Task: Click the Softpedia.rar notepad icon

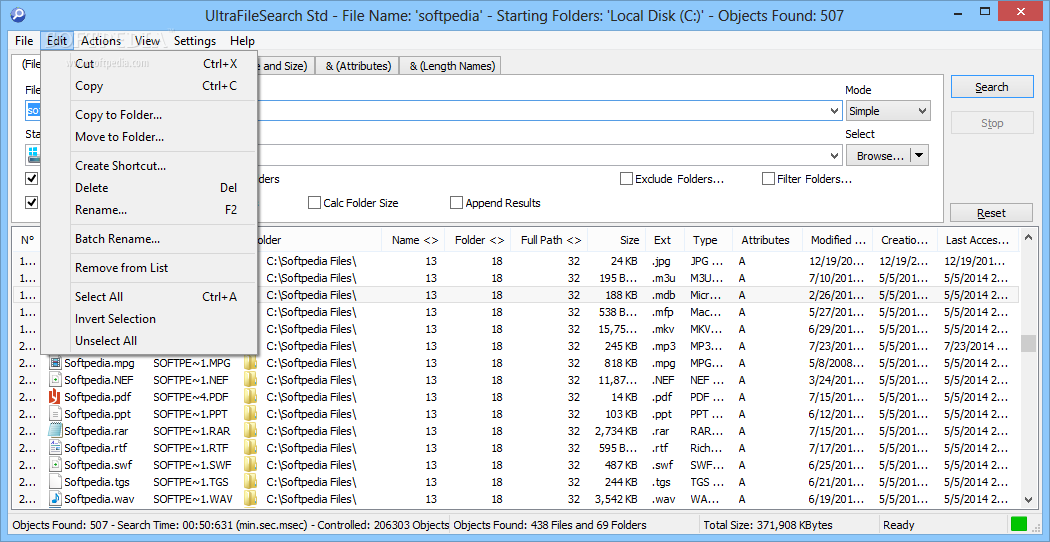Action: [55, 431]
